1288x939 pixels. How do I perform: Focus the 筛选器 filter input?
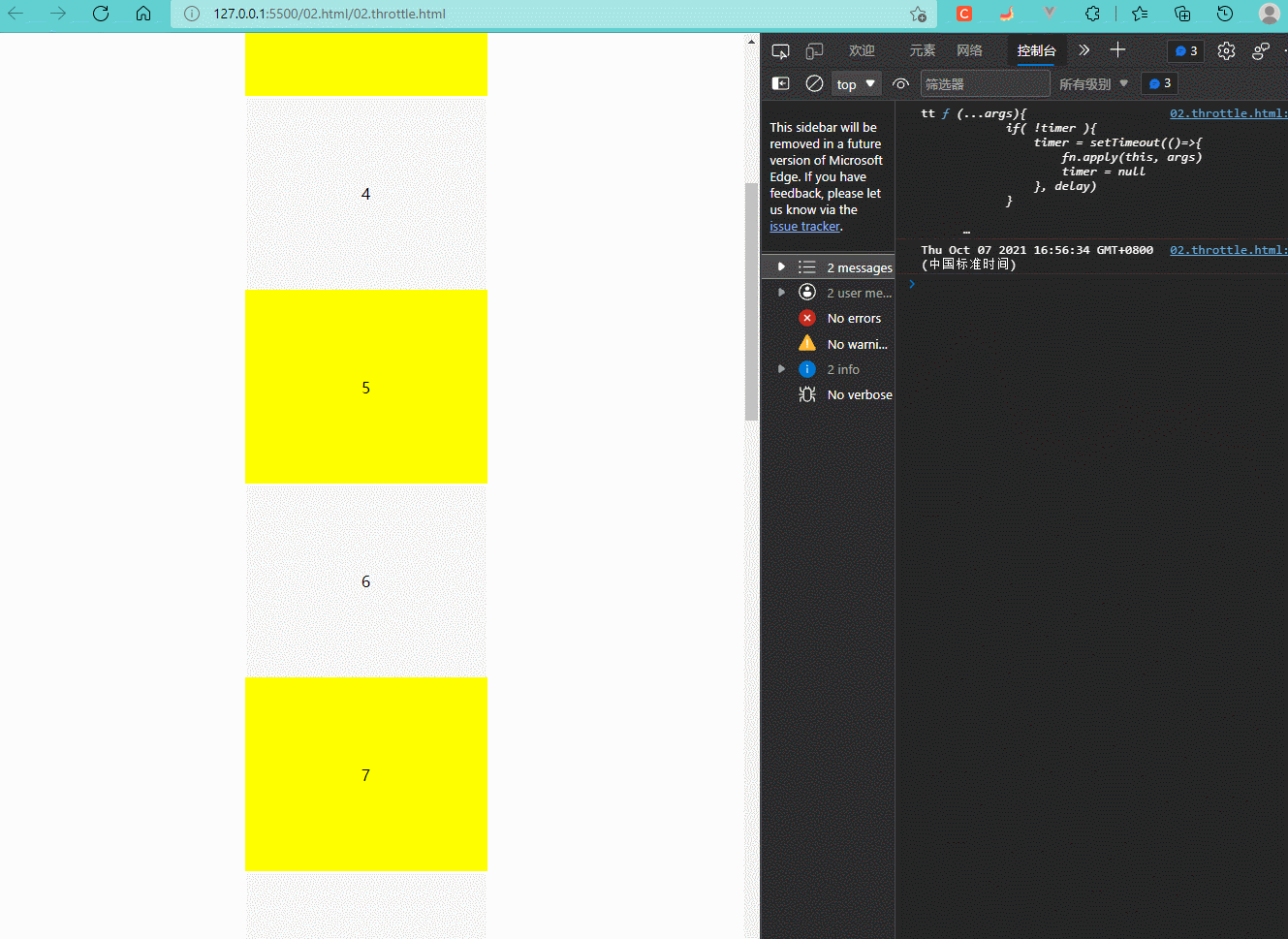[984, 84]
